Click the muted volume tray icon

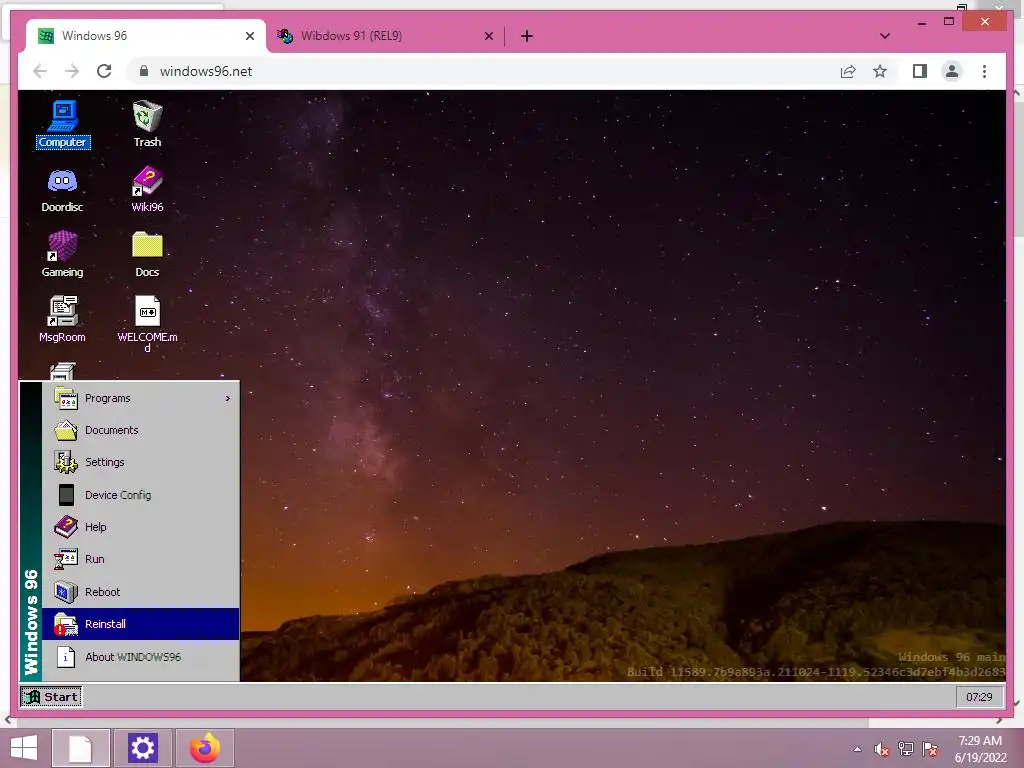click(882, 750)
